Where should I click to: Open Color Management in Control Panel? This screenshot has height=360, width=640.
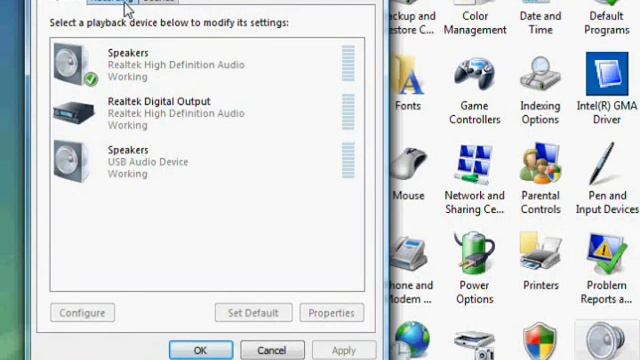pyautogui.click(x=475, y=18)
